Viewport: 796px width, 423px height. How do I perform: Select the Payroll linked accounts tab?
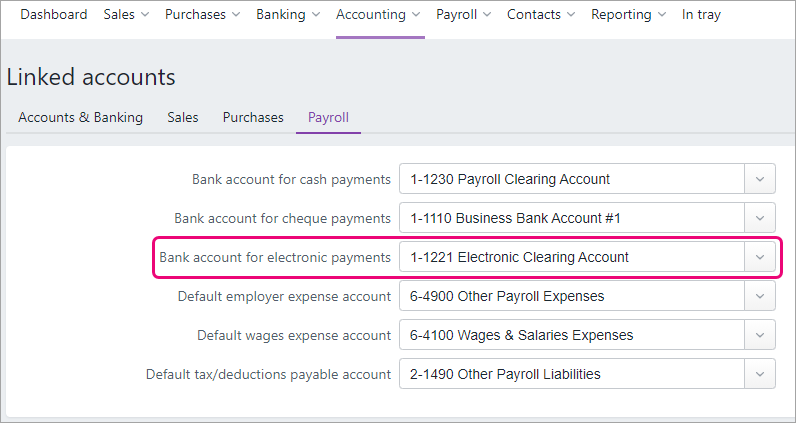[328, 117]
